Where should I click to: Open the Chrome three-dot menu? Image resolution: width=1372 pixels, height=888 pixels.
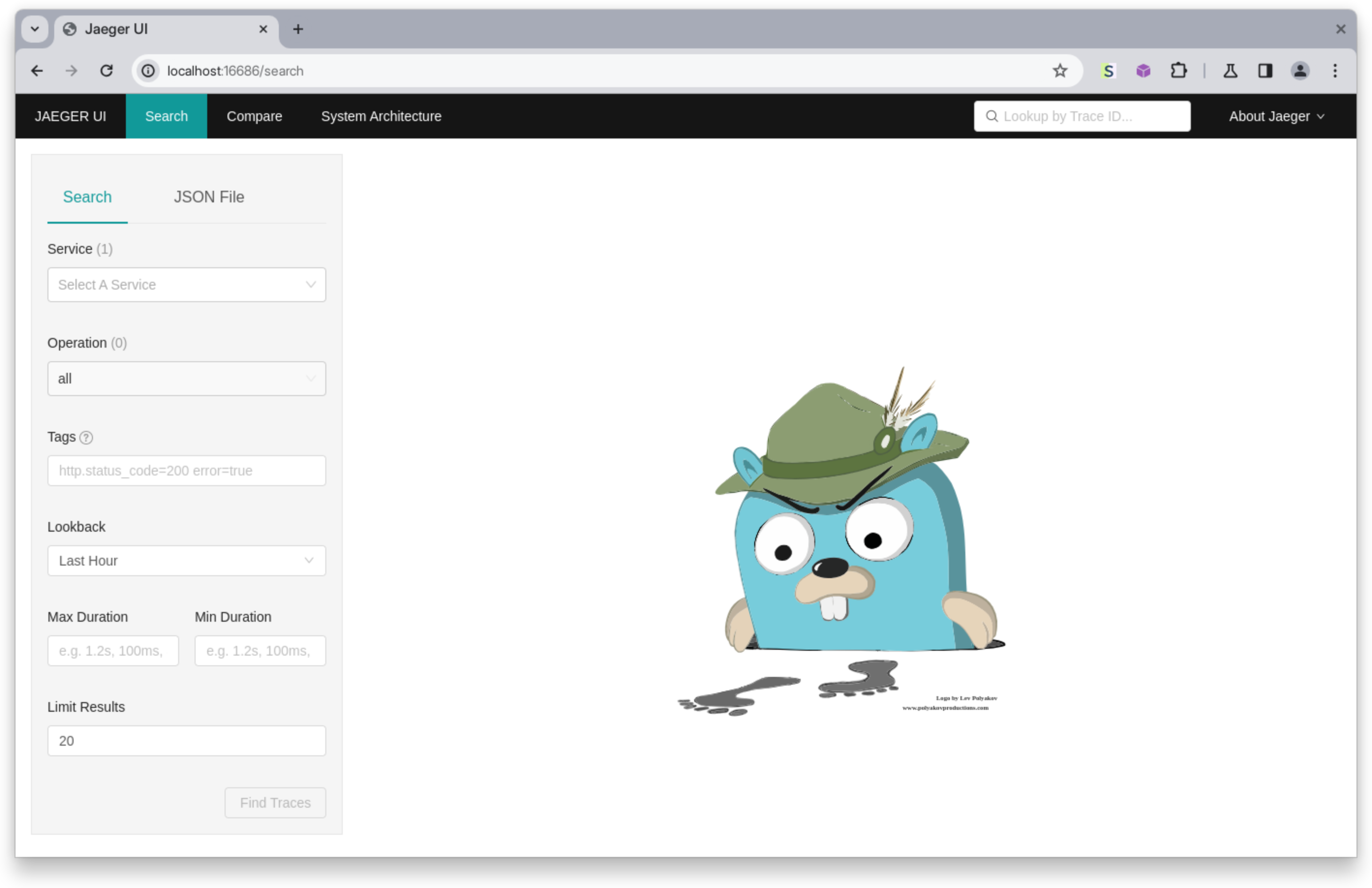click(1335, 71)
